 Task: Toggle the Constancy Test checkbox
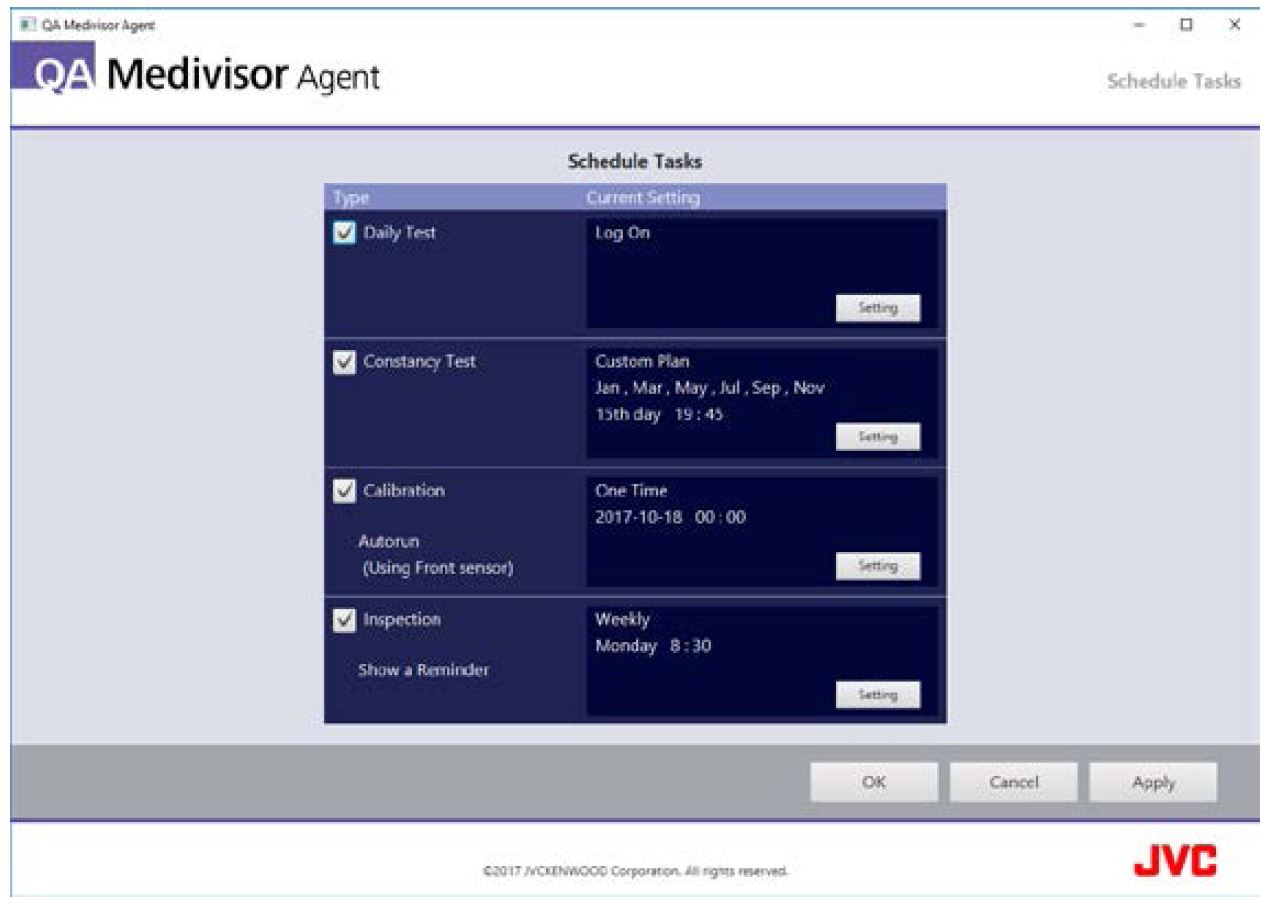click(343, 363)
